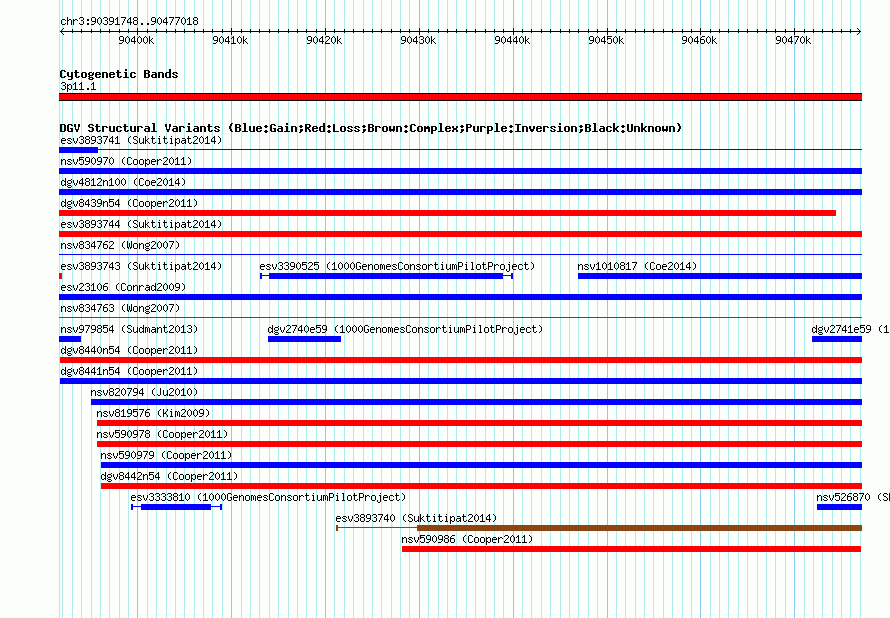Click the 90400k ruler tick
The height and width of the screenshot is (618, 890).
click(x=136, y=40)
